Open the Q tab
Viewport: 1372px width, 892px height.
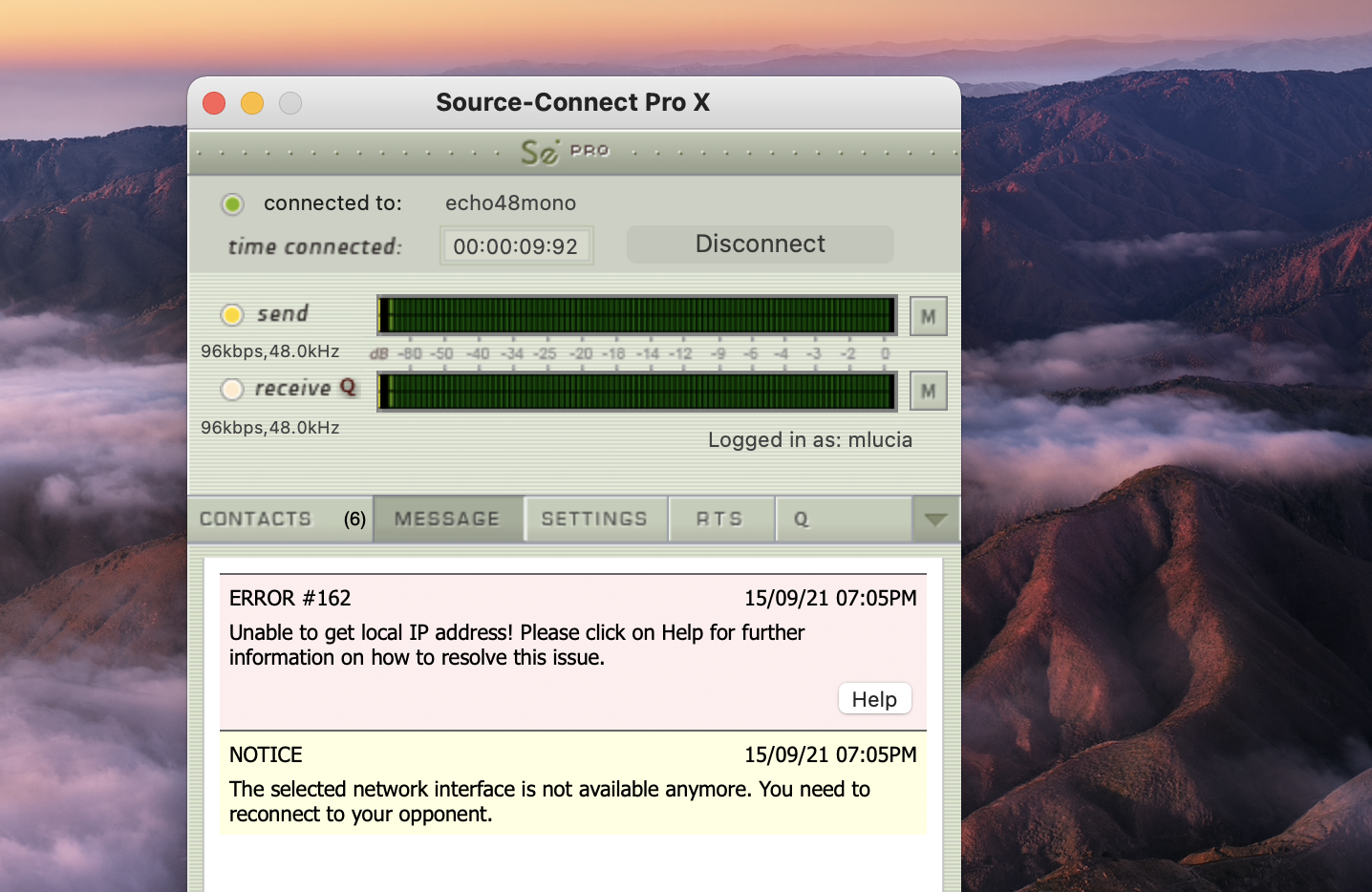pyautogui.click(x=802, y=519)
